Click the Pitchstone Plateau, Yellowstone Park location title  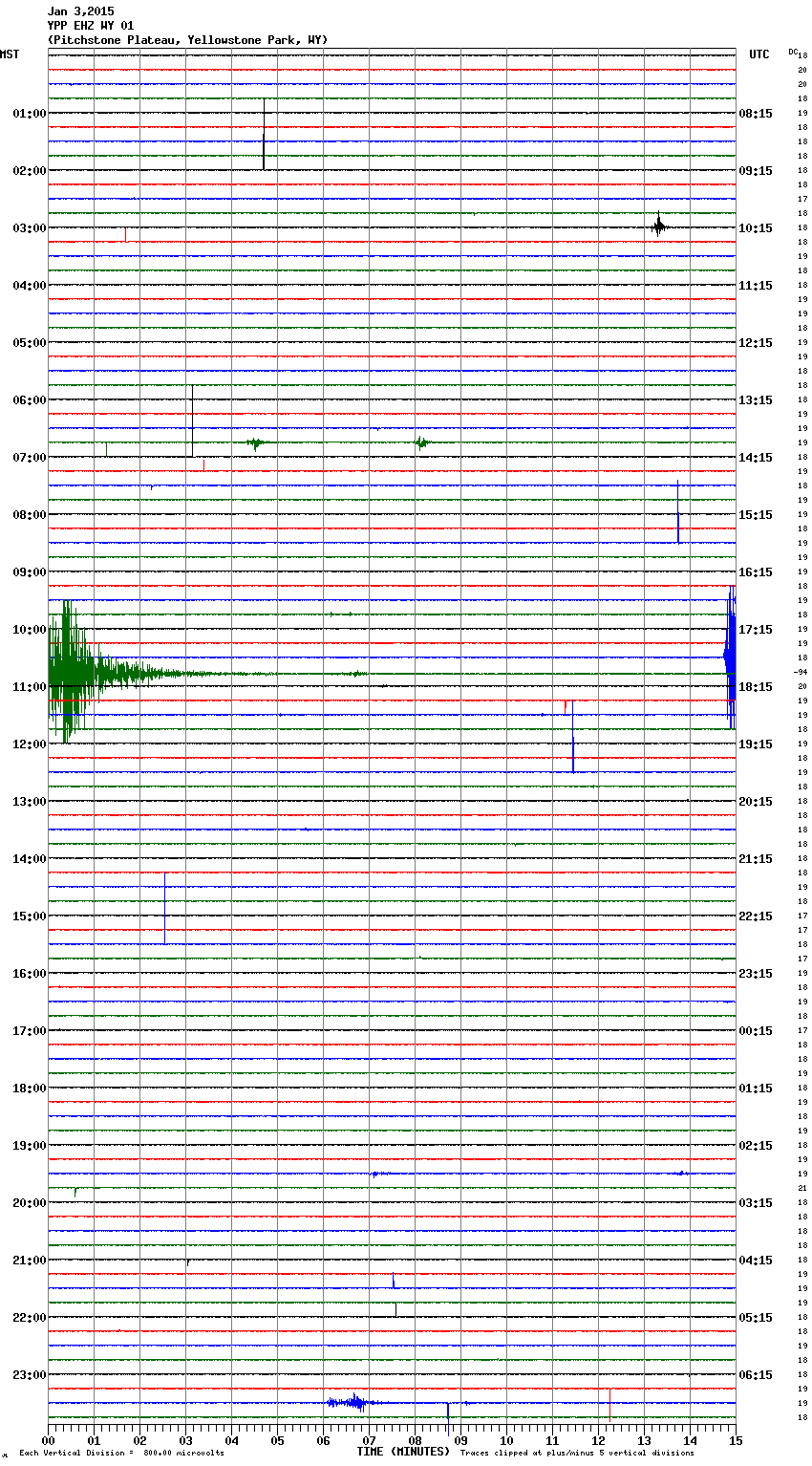pos(187,40)
